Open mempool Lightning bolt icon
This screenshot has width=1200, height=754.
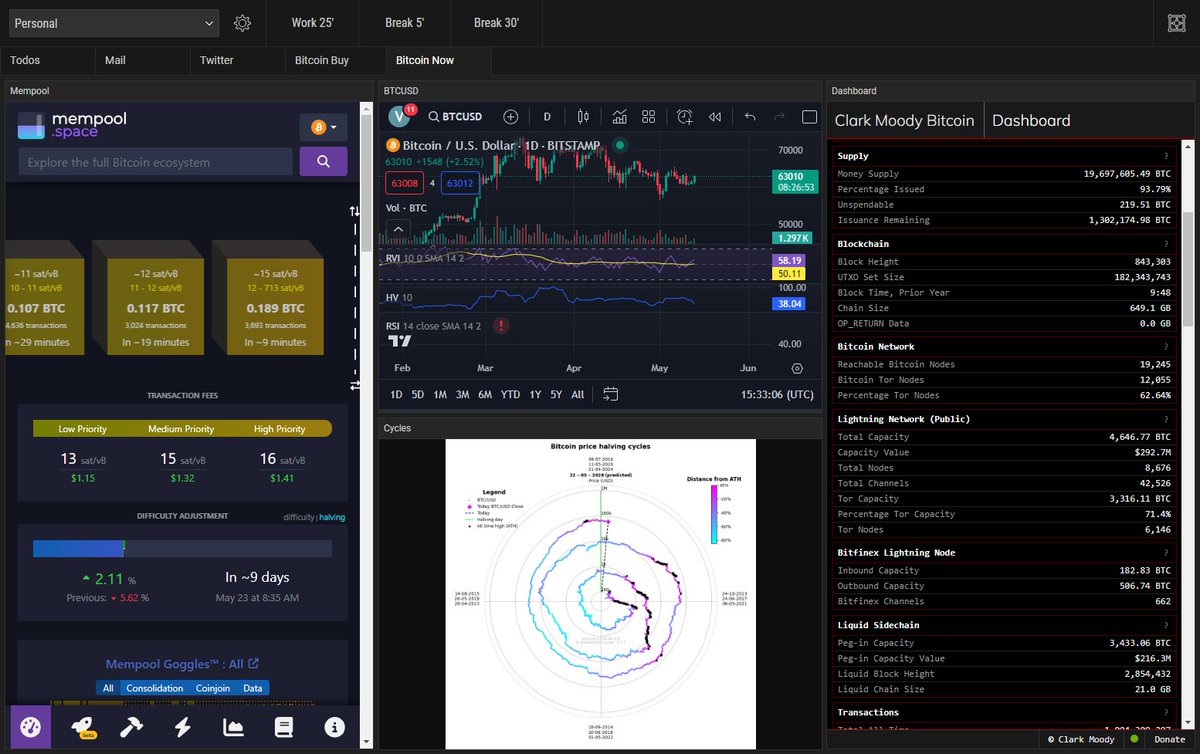coord(182,728)
